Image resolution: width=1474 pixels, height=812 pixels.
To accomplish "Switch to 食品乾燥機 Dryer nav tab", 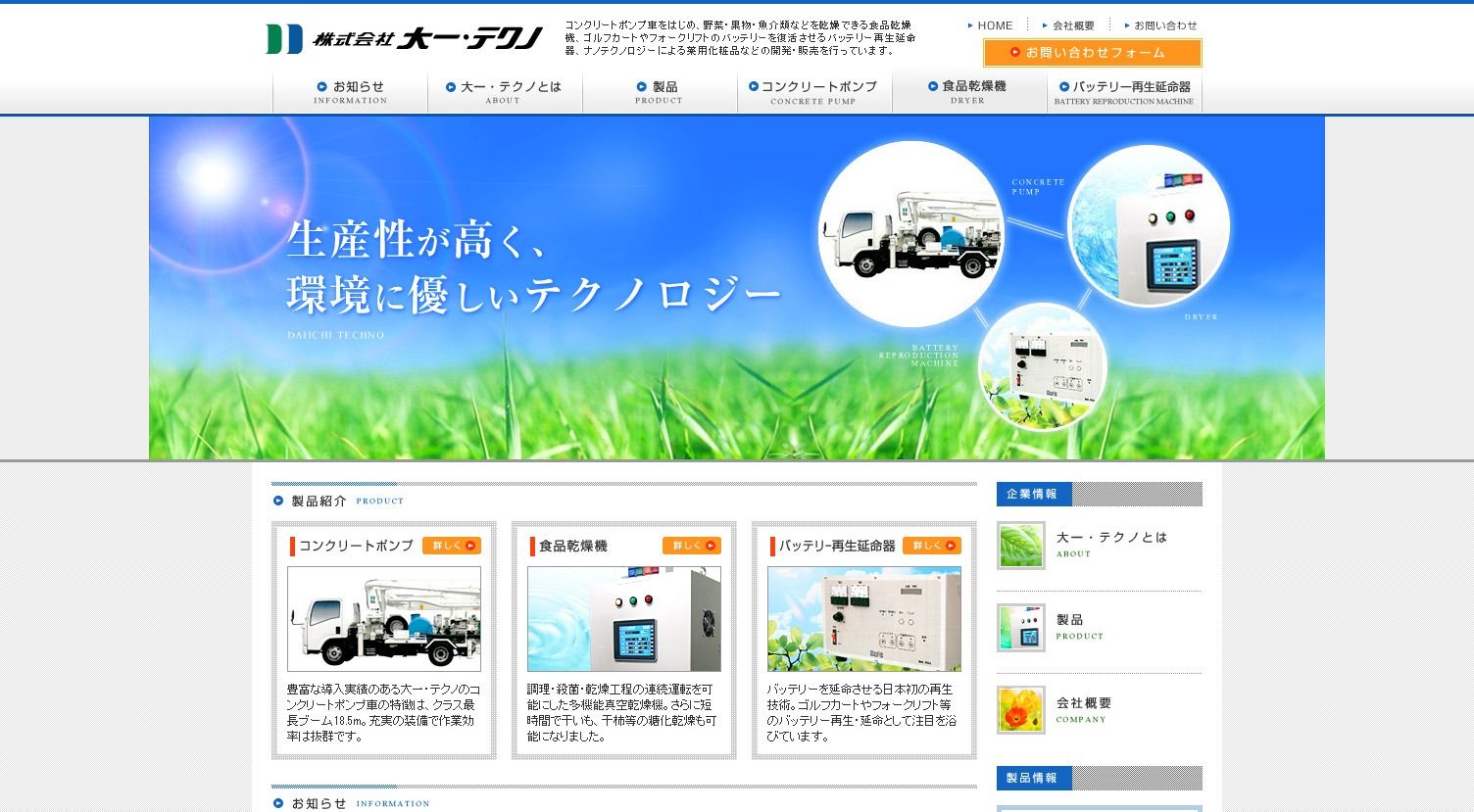I will 969,92.
